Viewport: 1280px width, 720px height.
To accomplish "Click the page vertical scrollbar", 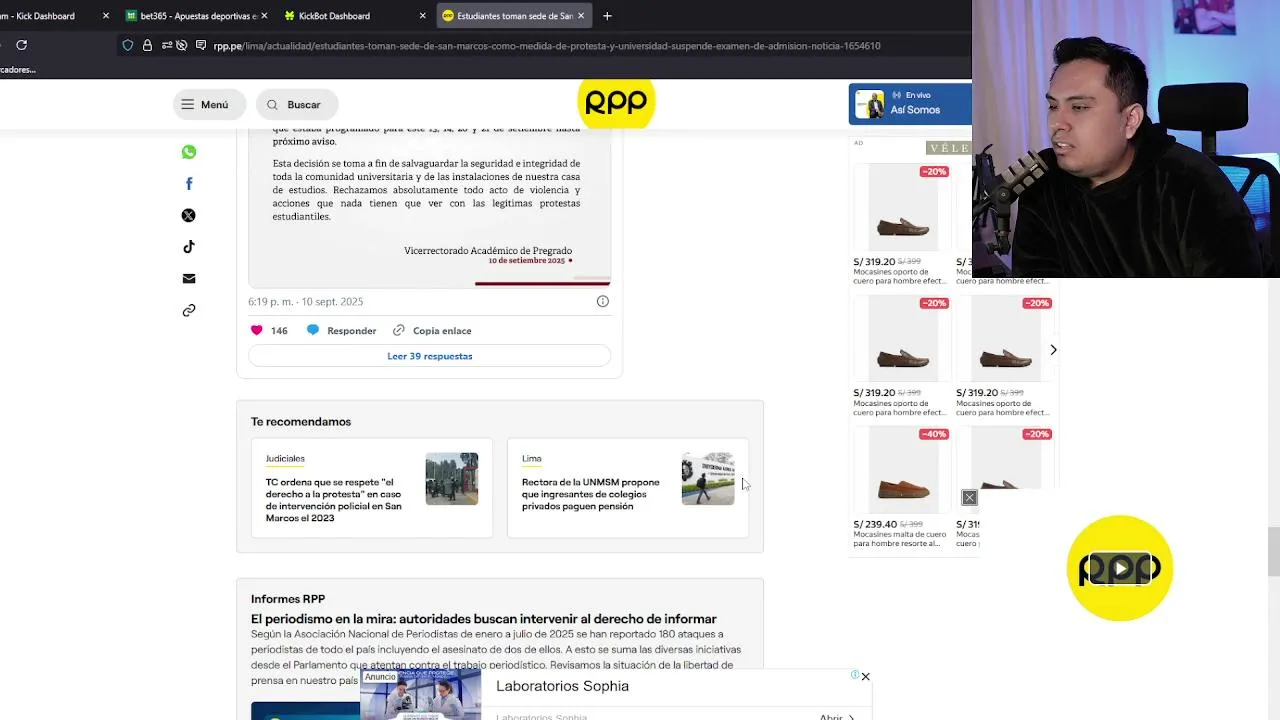I will point(1273,552).
